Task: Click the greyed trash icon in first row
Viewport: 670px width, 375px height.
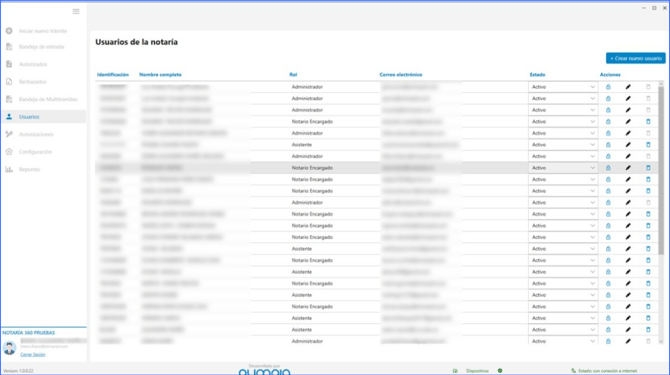Action: pos(648,87)
